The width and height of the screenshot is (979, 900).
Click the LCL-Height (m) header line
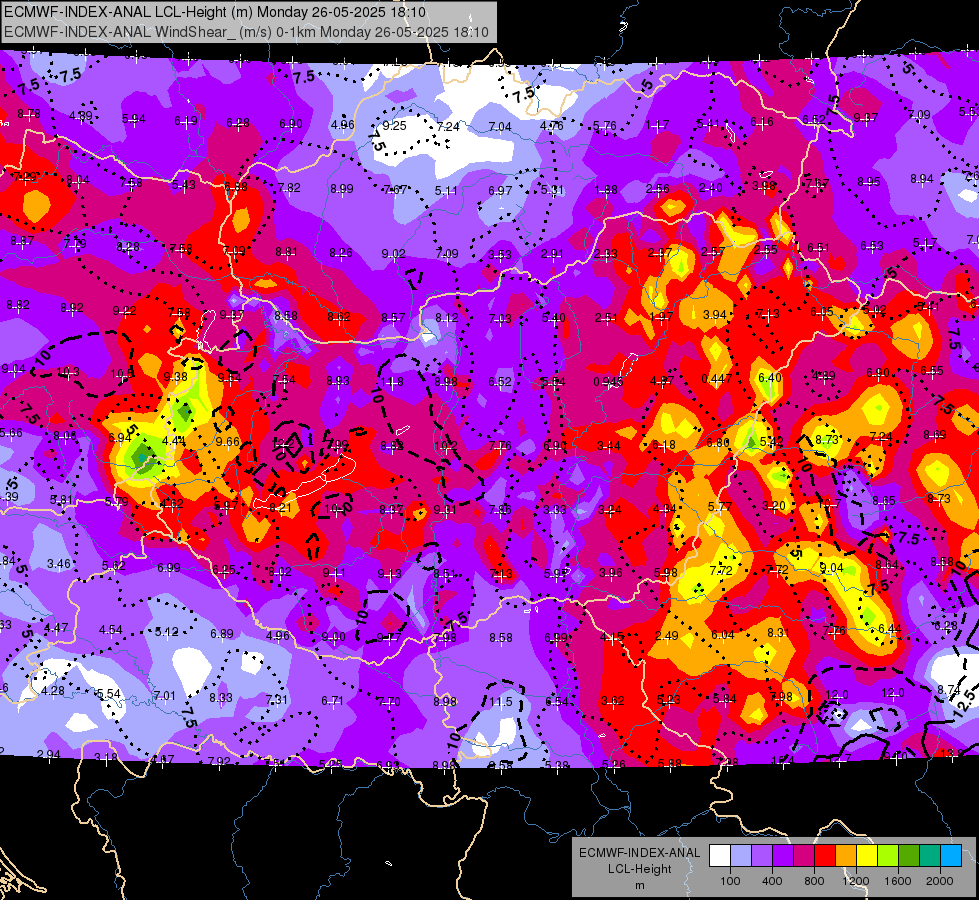point(215,12)
